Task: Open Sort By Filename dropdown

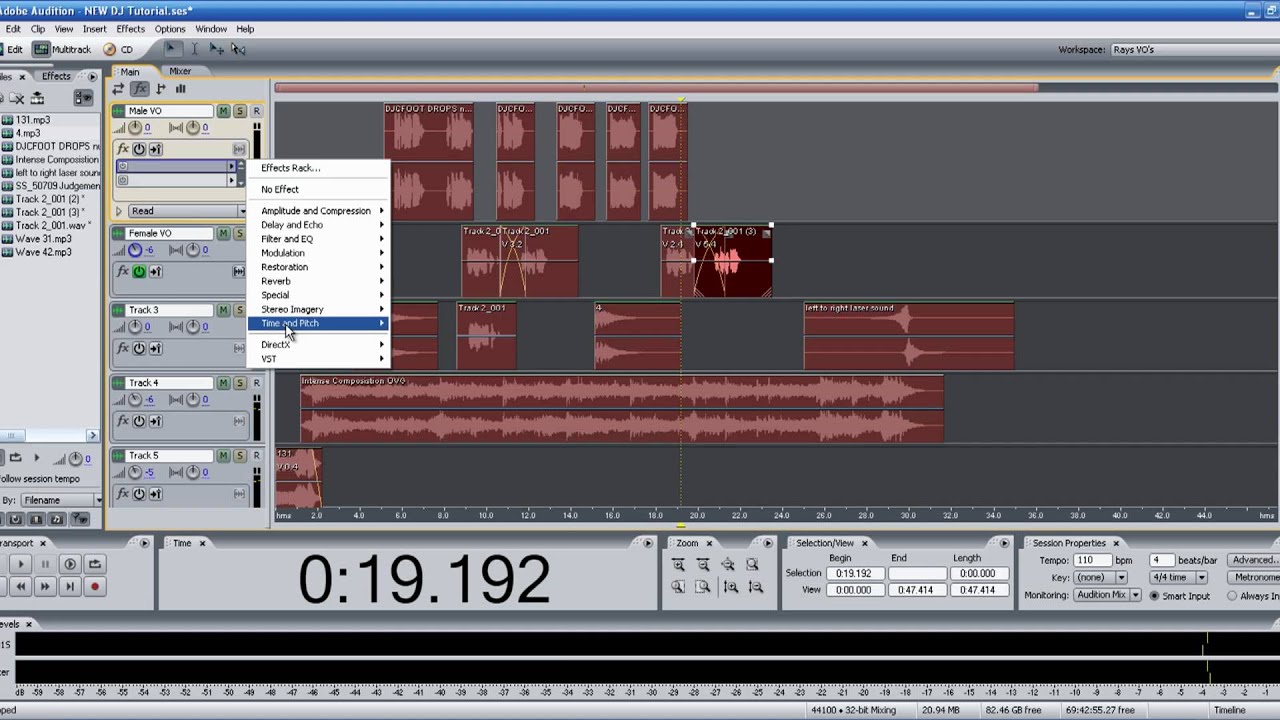Action: pos(61,500)
